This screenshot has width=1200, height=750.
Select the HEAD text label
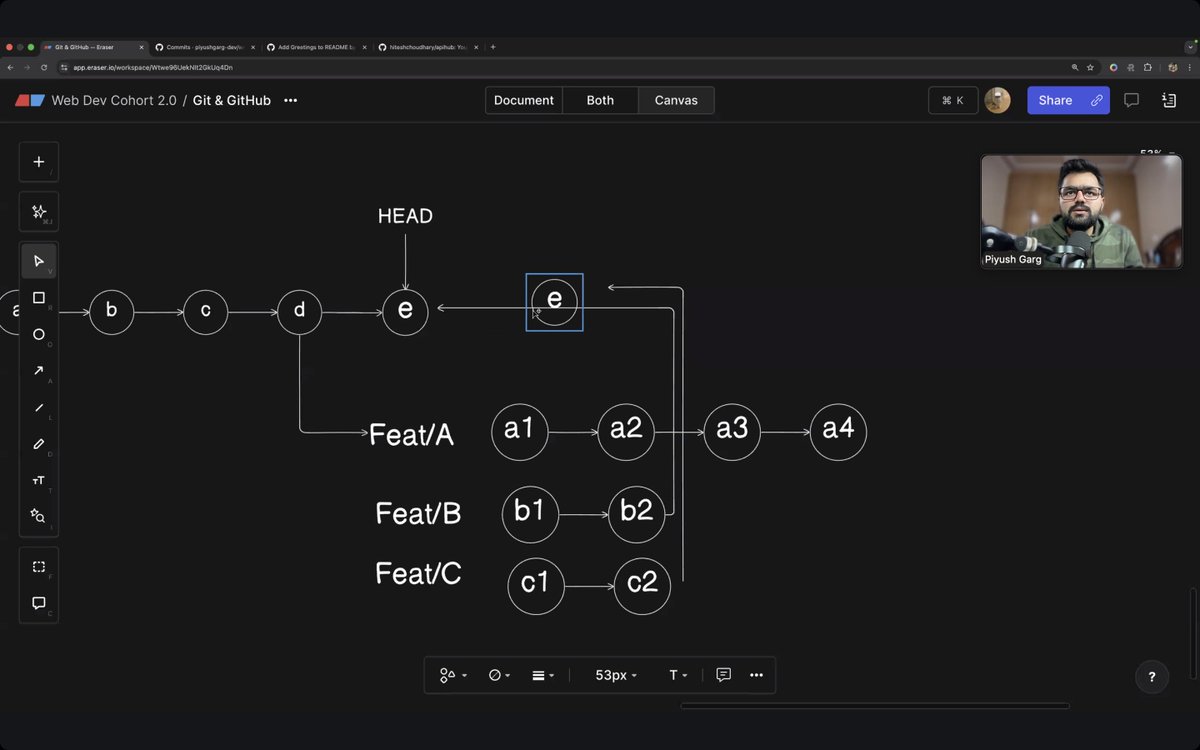(405, 216)
